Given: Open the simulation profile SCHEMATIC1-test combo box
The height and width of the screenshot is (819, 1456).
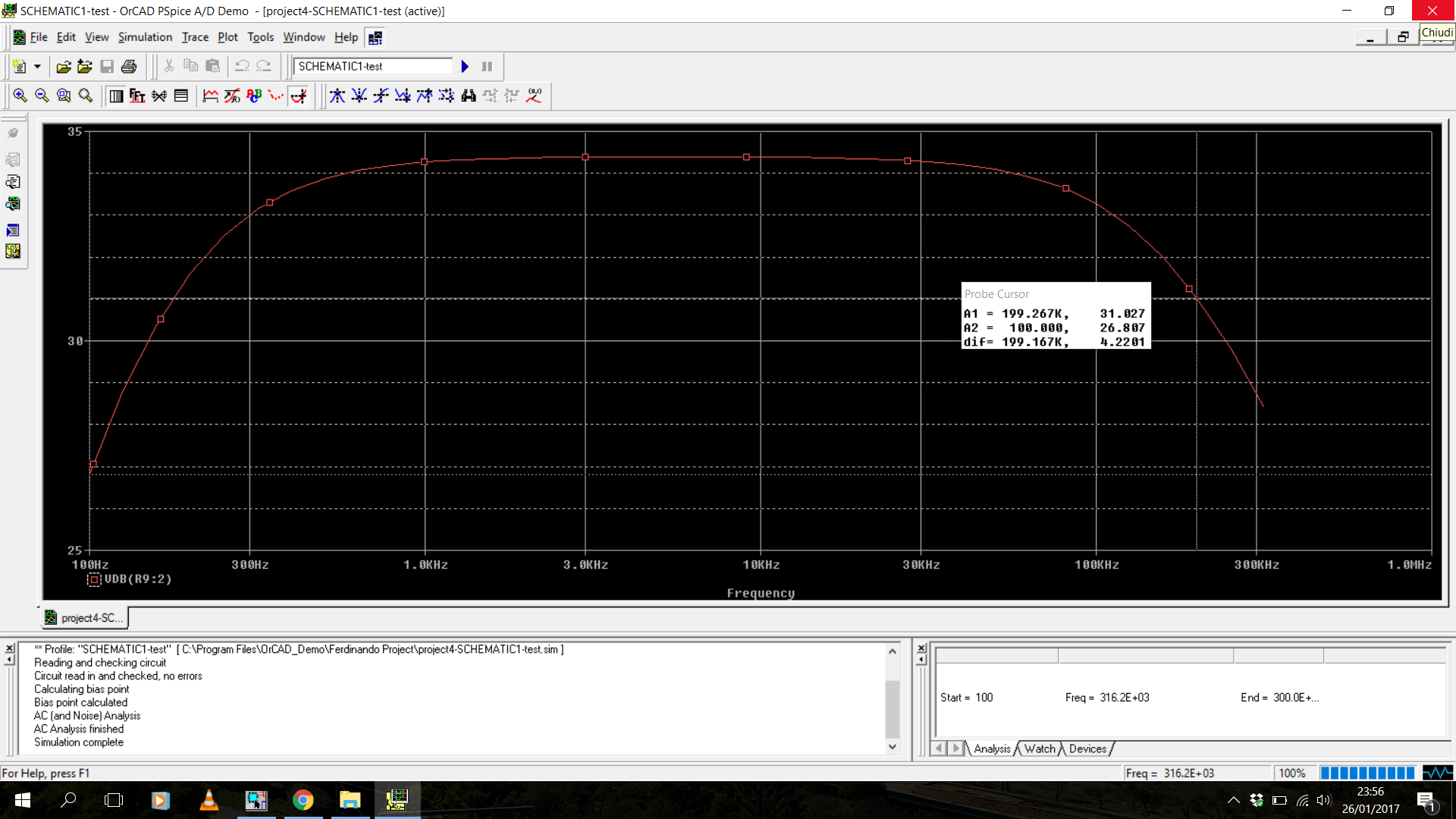Looking at the screenshot, I should 372,67.
